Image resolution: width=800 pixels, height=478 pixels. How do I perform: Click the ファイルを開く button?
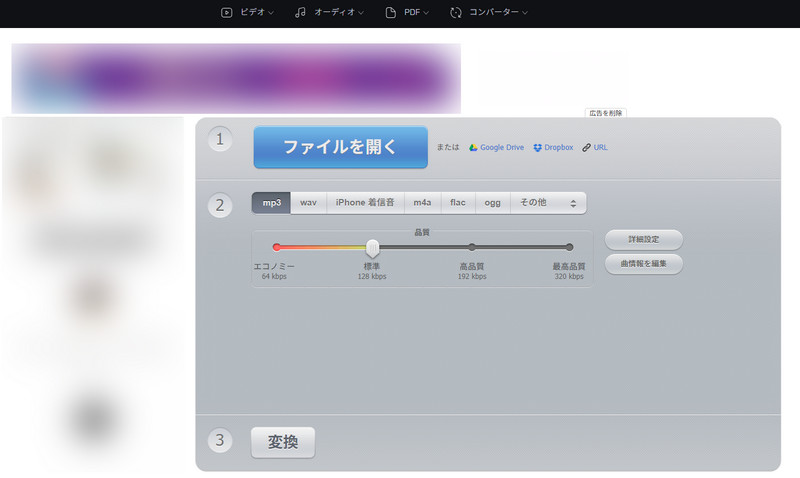coord(340,147)
